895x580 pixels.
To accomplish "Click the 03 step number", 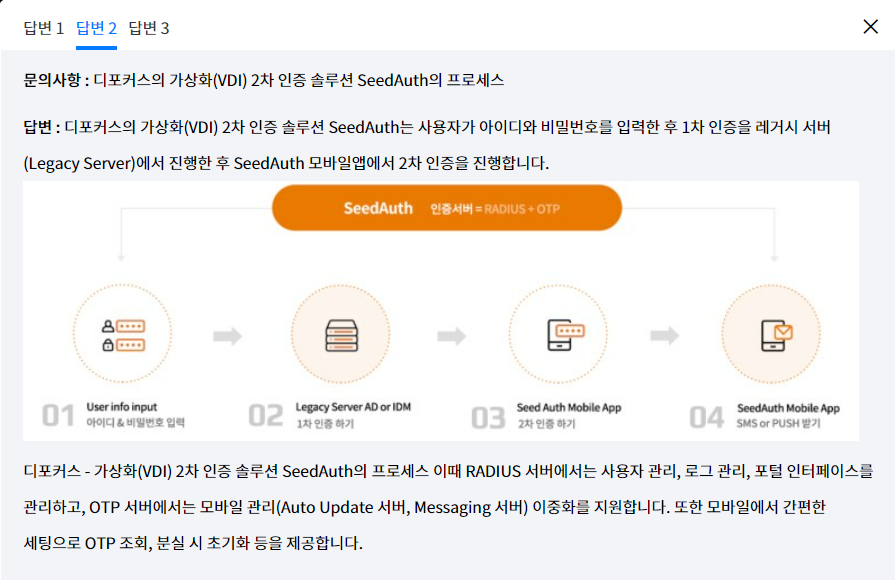I will [488, 416].
